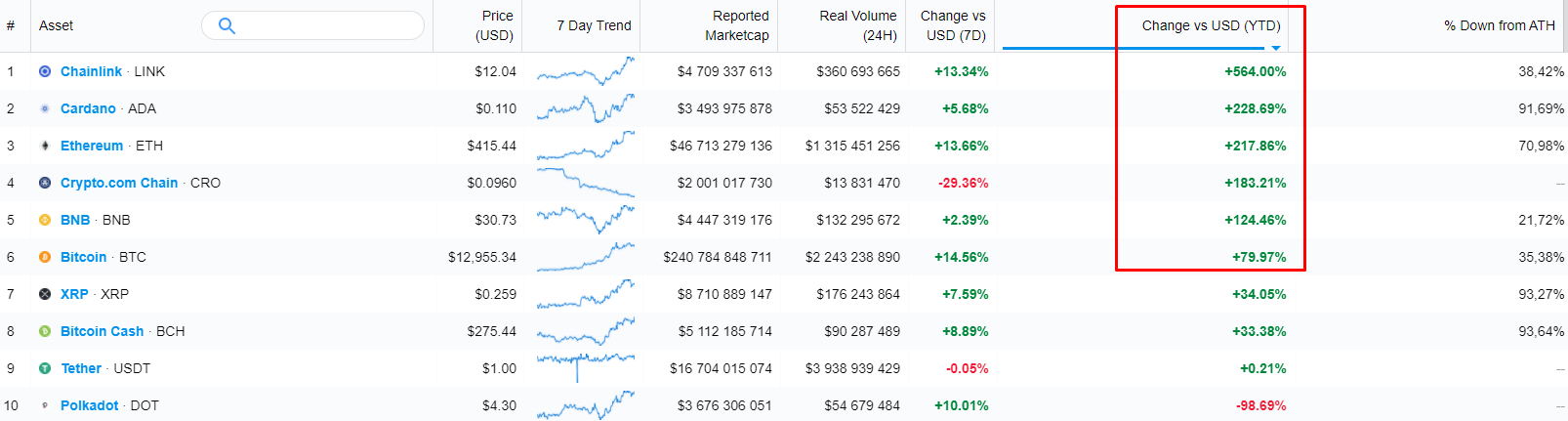The width and height of the screenshot is (1568, 421).
Task: Click the search magnifier icon
Action: 227,25
